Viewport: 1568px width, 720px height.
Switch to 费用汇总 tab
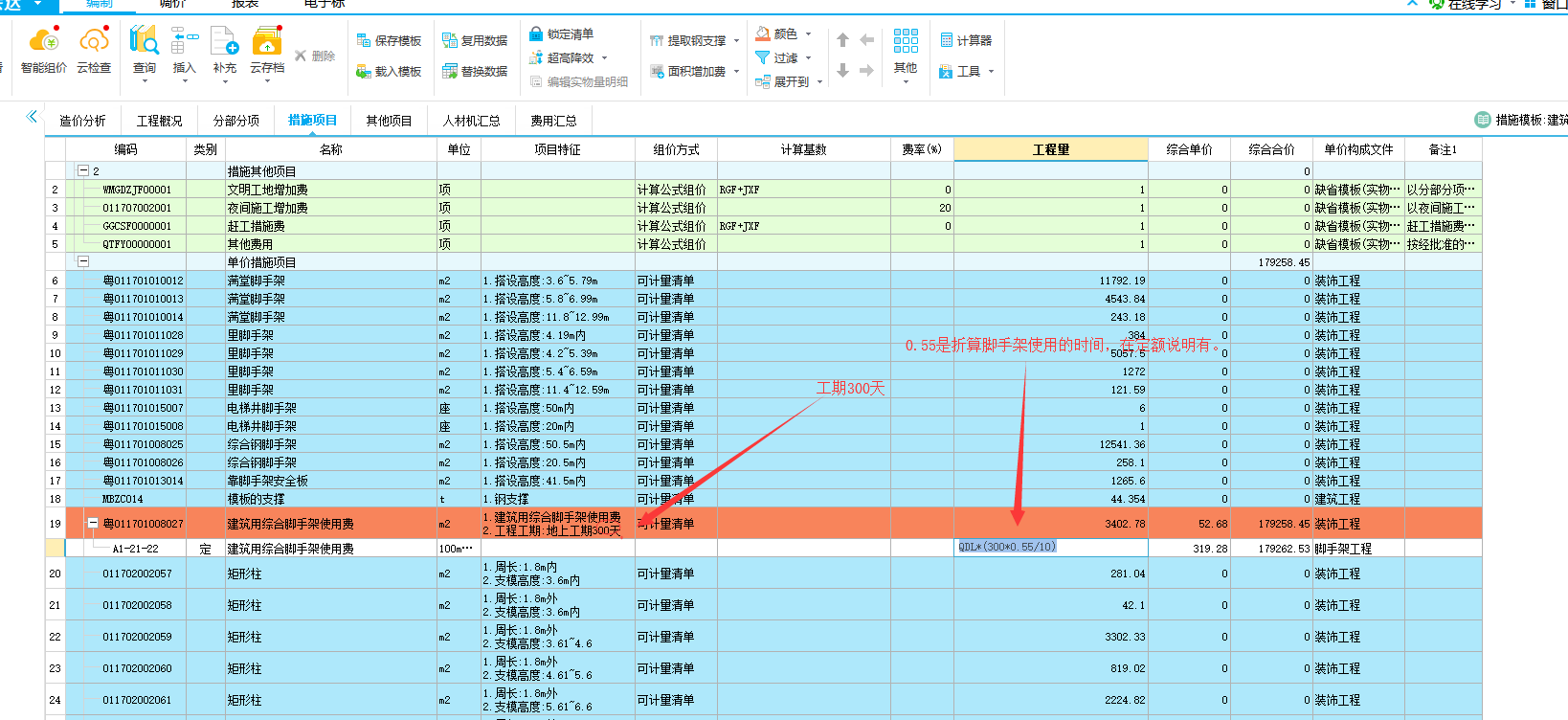(553, 121)
